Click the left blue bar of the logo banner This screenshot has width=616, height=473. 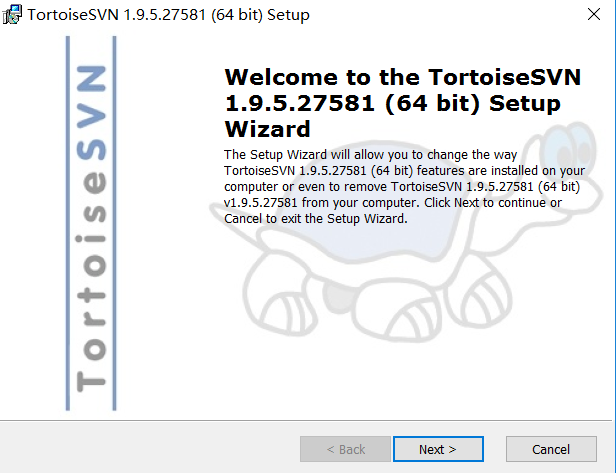68,224
